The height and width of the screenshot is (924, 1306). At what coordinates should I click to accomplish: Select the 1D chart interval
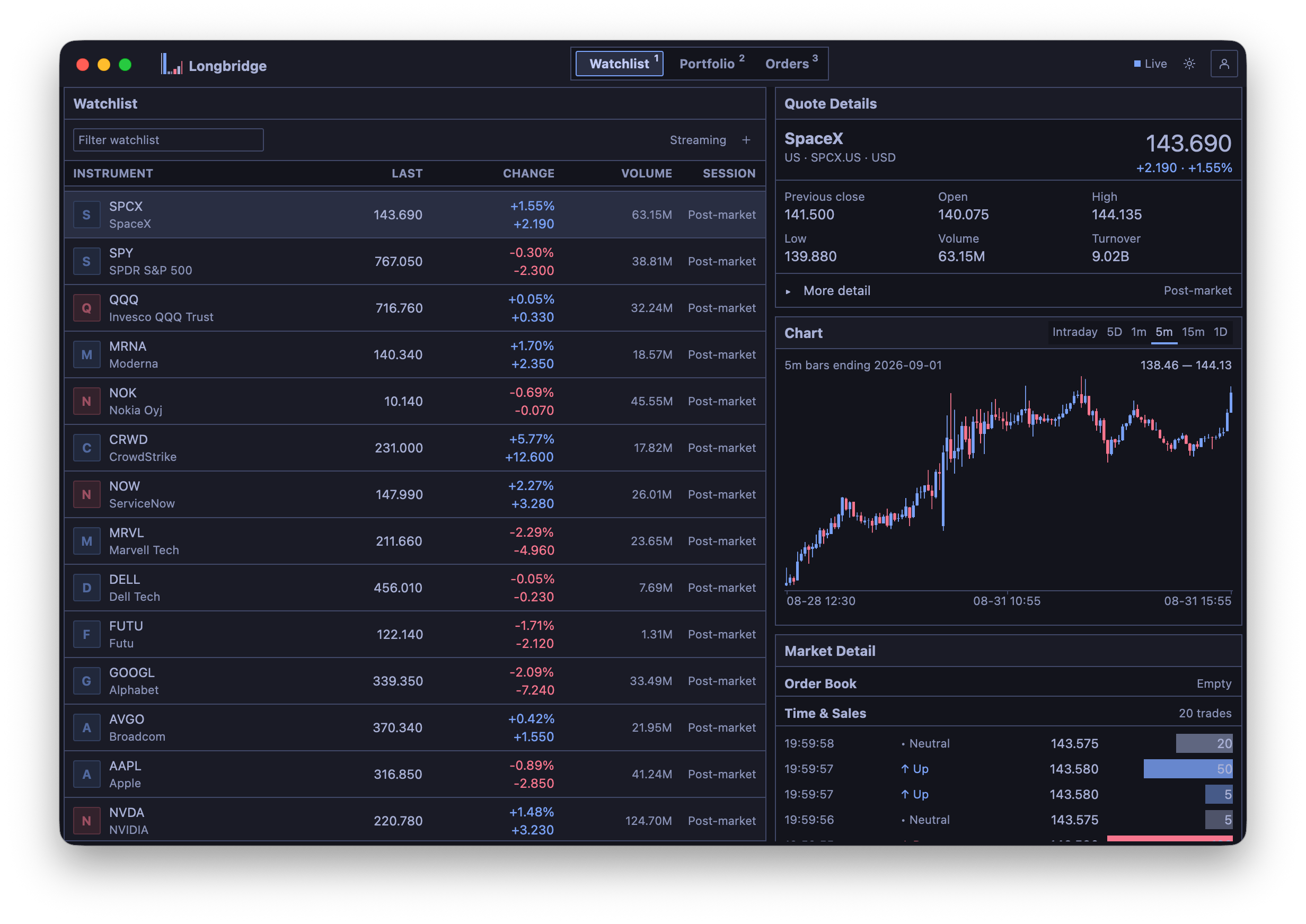point(1220,332)
